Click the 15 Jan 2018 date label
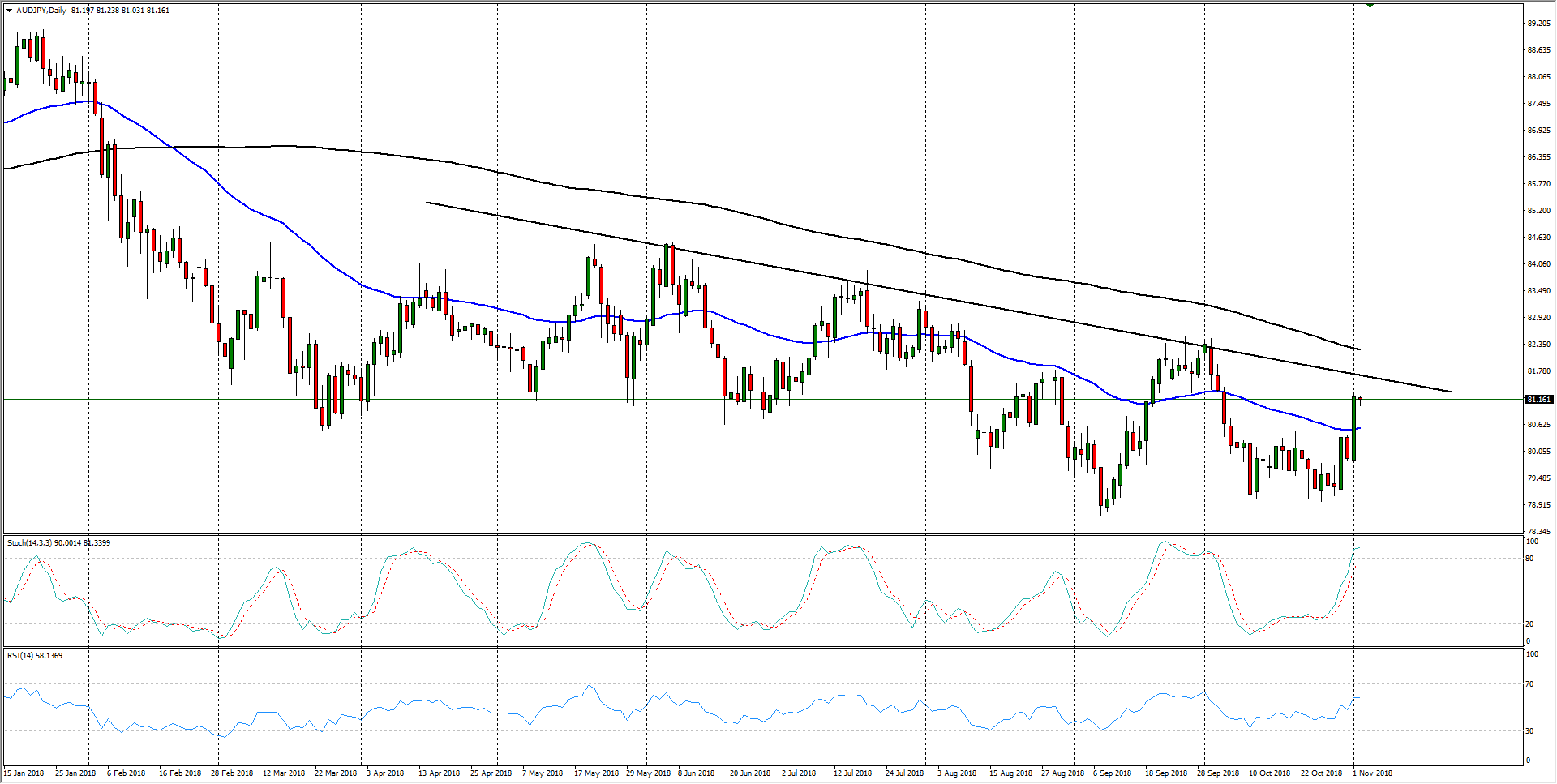This screenshot has height=784, width=1557. pos(24,773)
